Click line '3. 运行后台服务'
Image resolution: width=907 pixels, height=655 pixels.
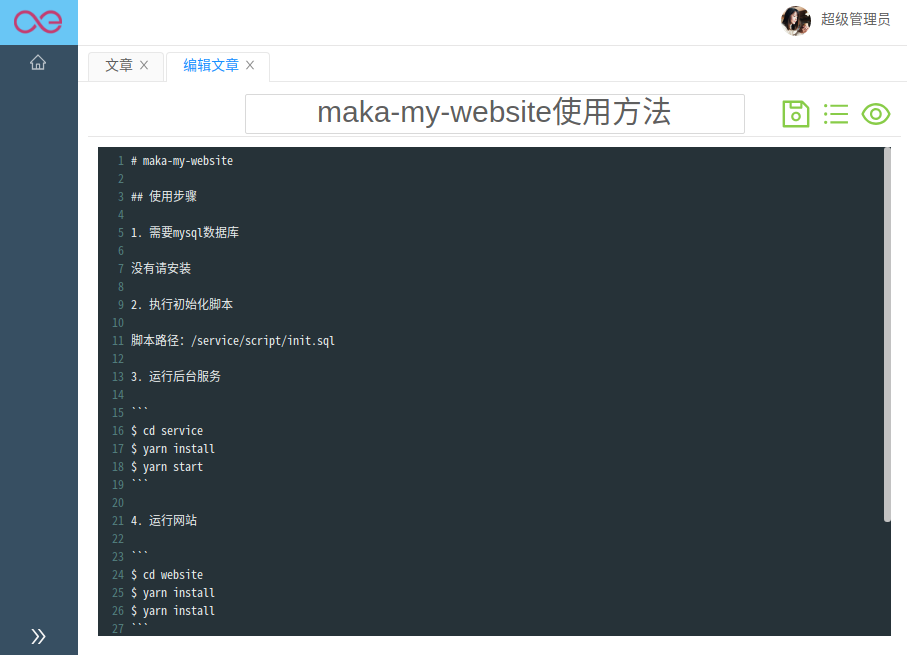click(176, 377)
